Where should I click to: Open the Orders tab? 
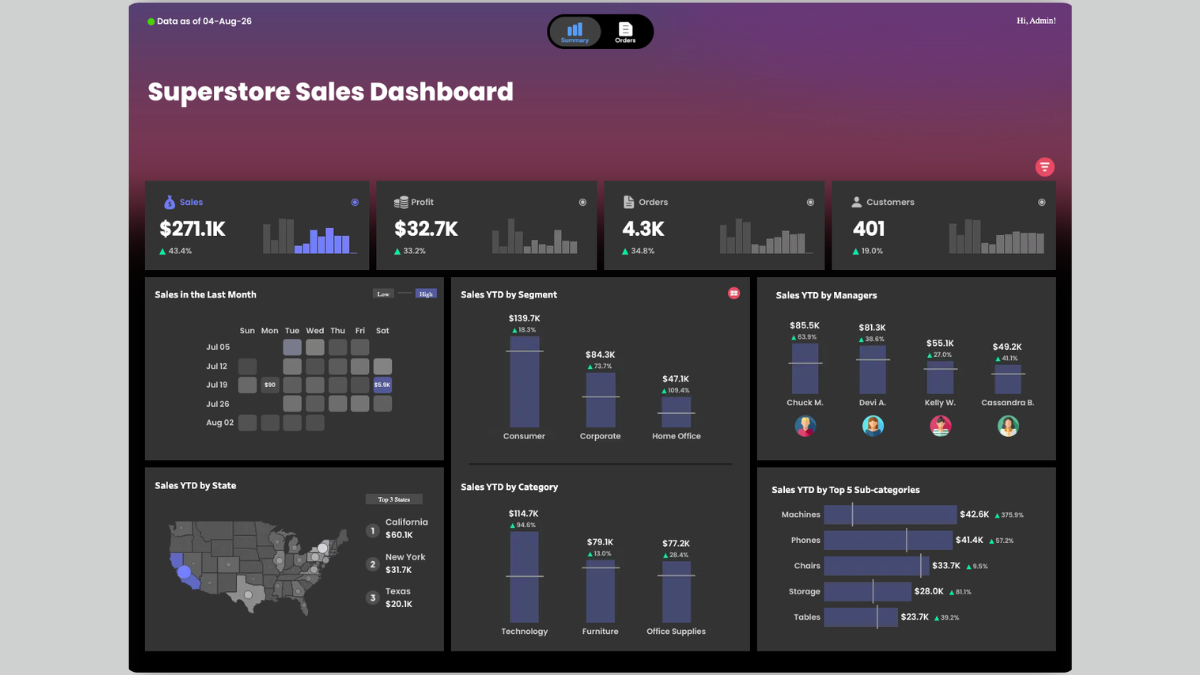(625, 32)
